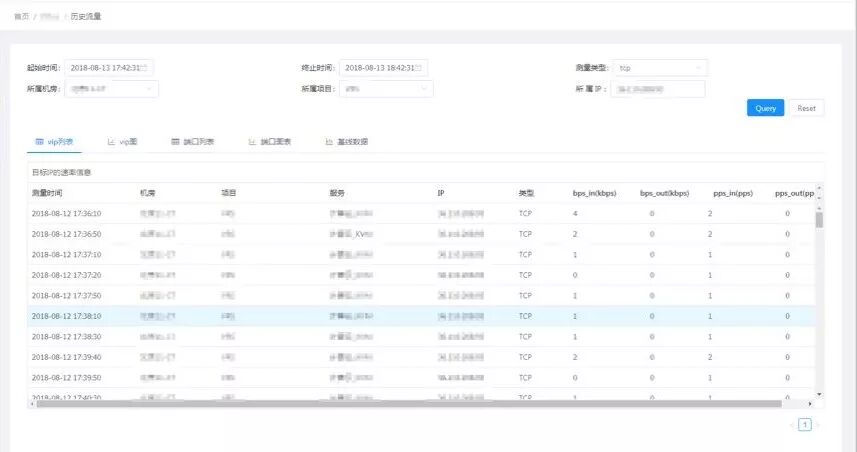The image size is (857, 452).
Task: Go to 首页 breadcrumb link
Action: click(x=21, y=16)
